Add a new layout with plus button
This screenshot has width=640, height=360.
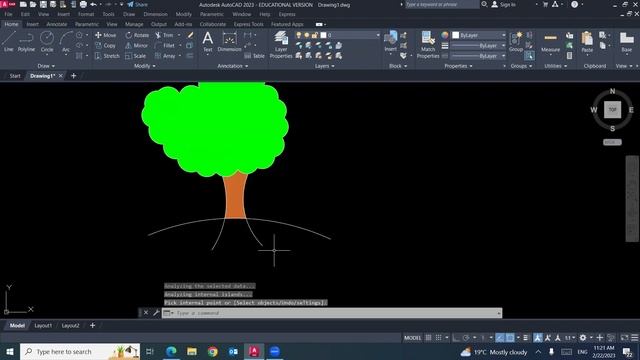tap(92, 325)
